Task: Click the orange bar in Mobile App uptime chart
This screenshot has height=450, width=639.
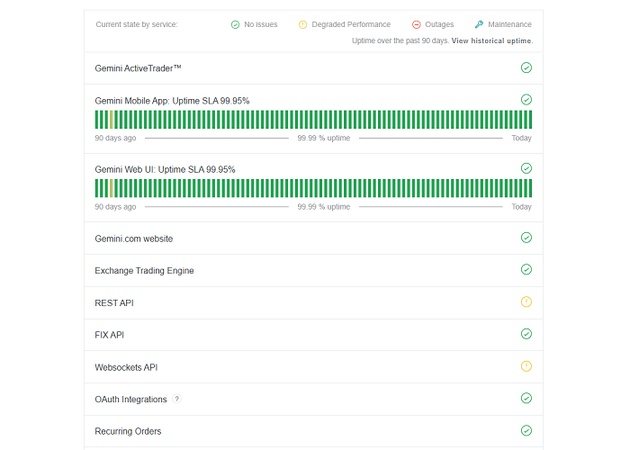Action: pos(112,120)
